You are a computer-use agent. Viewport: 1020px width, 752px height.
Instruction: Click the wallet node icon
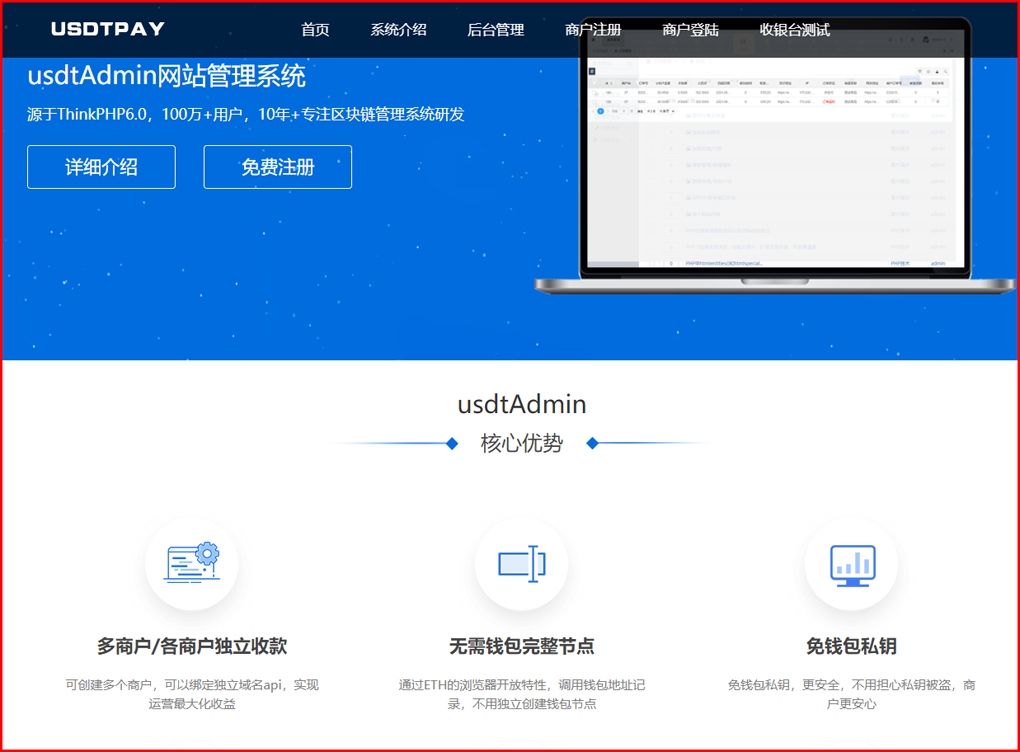click(522, 563)
